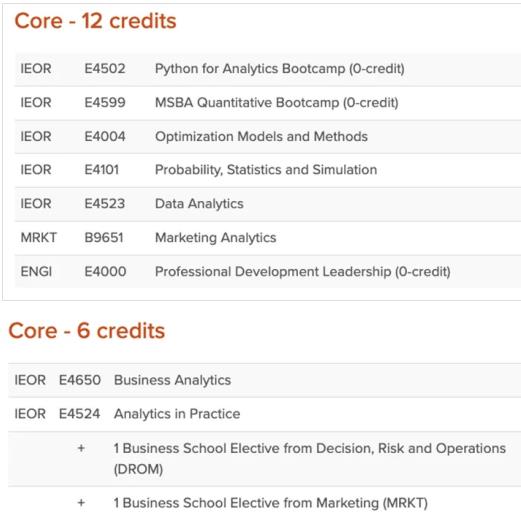This screenshot has height=527, width=521.
Task: Select the Business Analytics course title
Action: click(x=172, y=380)
